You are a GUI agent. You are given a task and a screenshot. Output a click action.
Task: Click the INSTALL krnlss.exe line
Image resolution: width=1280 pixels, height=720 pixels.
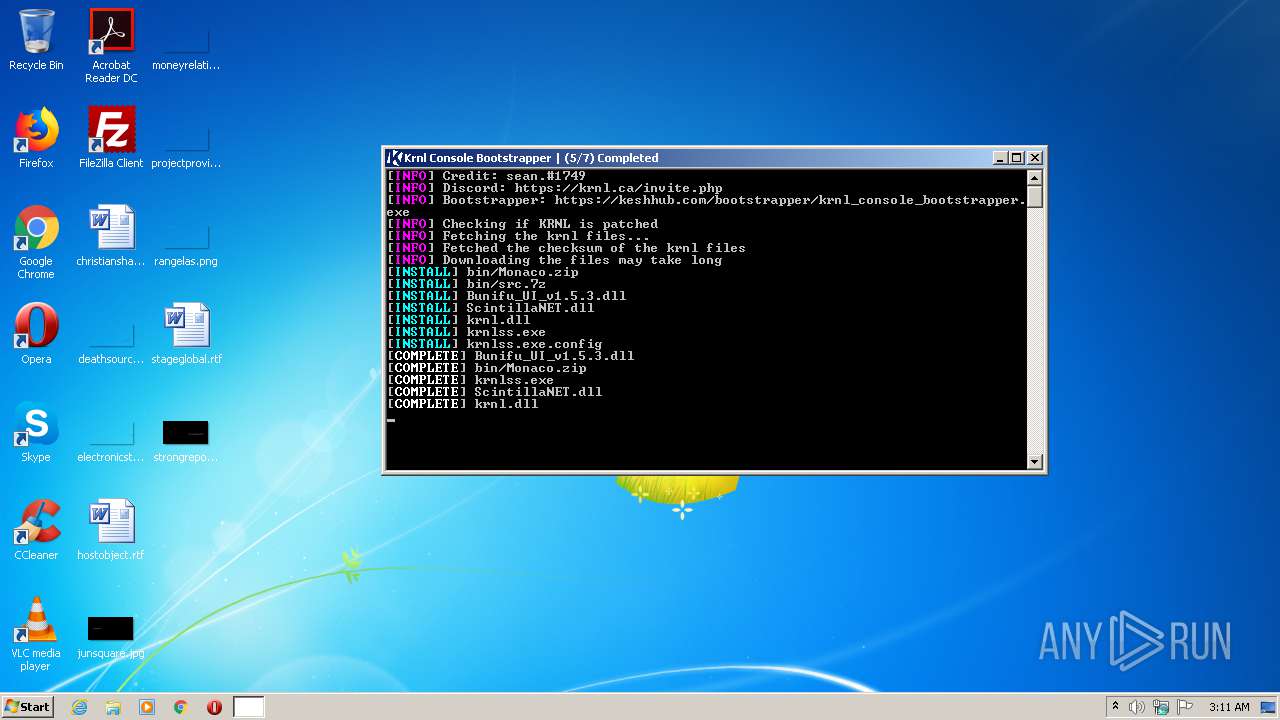tap(467, 332)
